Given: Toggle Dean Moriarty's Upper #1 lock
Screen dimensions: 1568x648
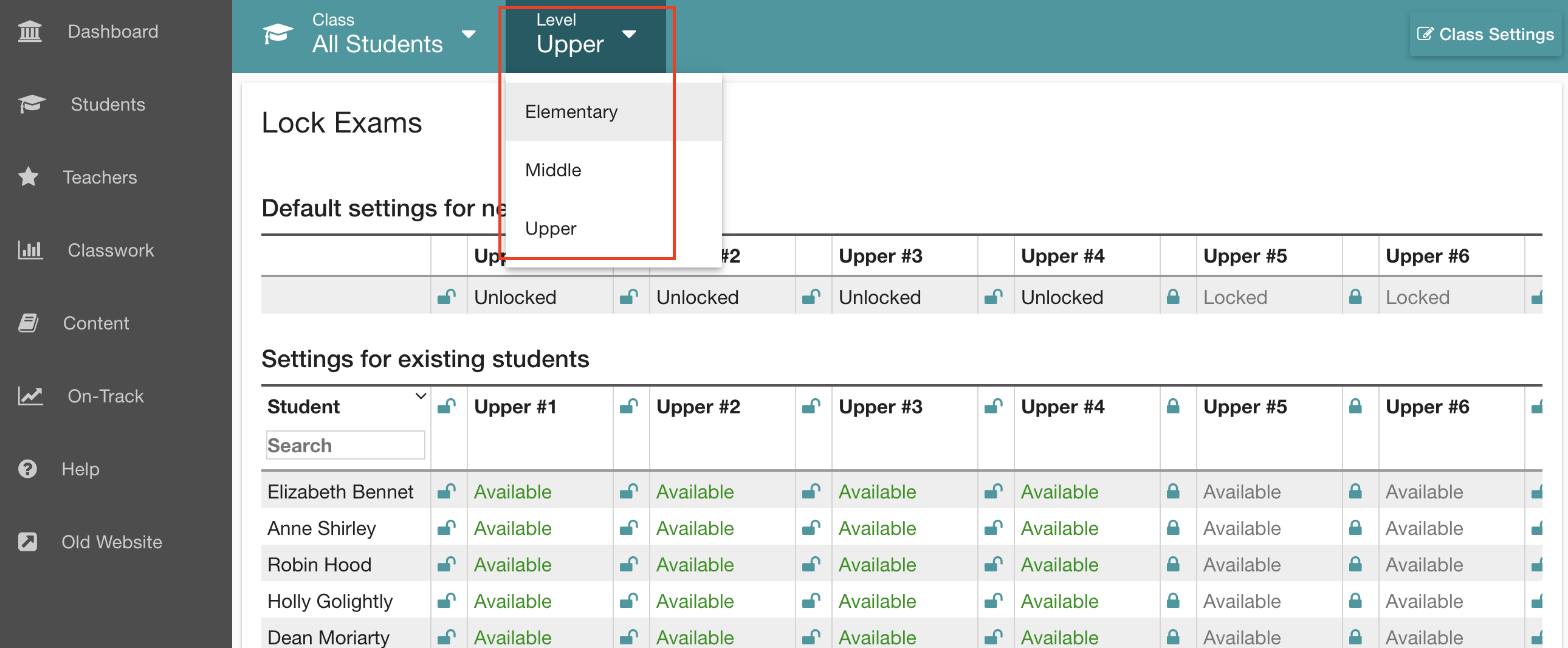Looking at the screenshot, I should click(x=447, y=637).
